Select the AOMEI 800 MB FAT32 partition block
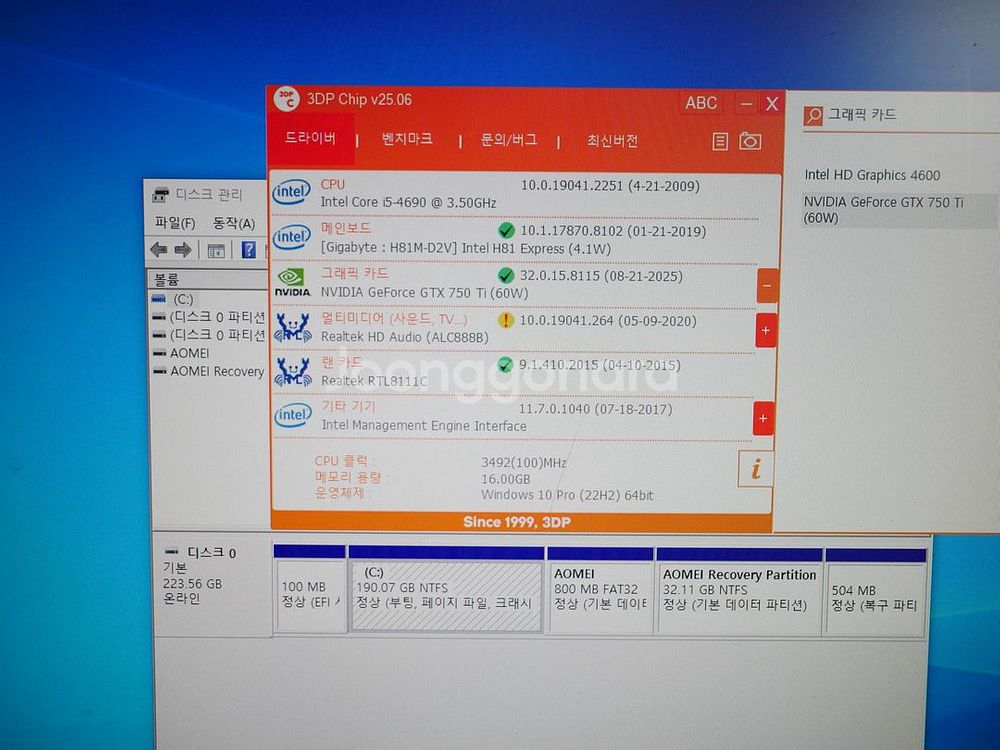 (x=600, y=591)
